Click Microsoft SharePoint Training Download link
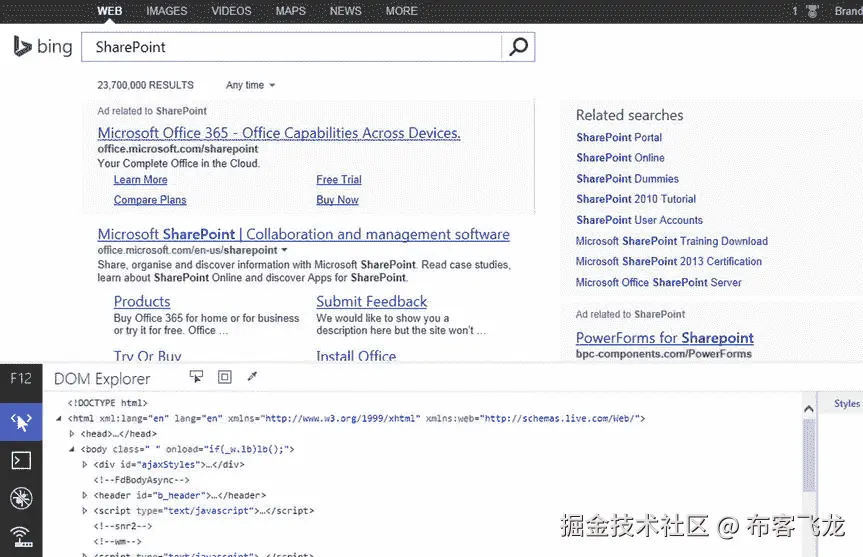The height and width of the screenshot is (557, 863). [671, 241]
